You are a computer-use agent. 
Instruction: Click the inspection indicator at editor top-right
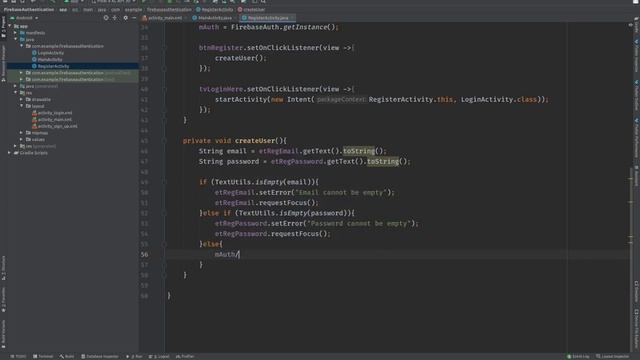point(630,25)
